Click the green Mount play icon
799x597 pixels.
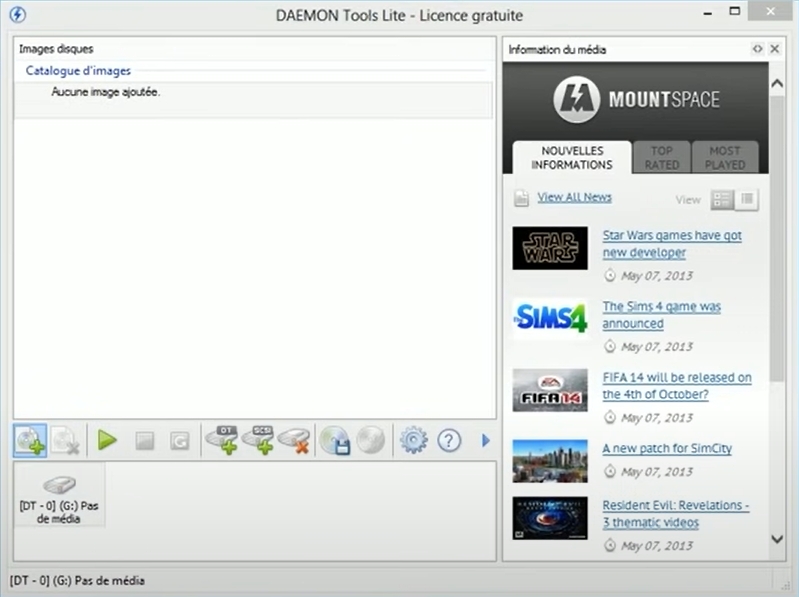click(x=107, y=440)
